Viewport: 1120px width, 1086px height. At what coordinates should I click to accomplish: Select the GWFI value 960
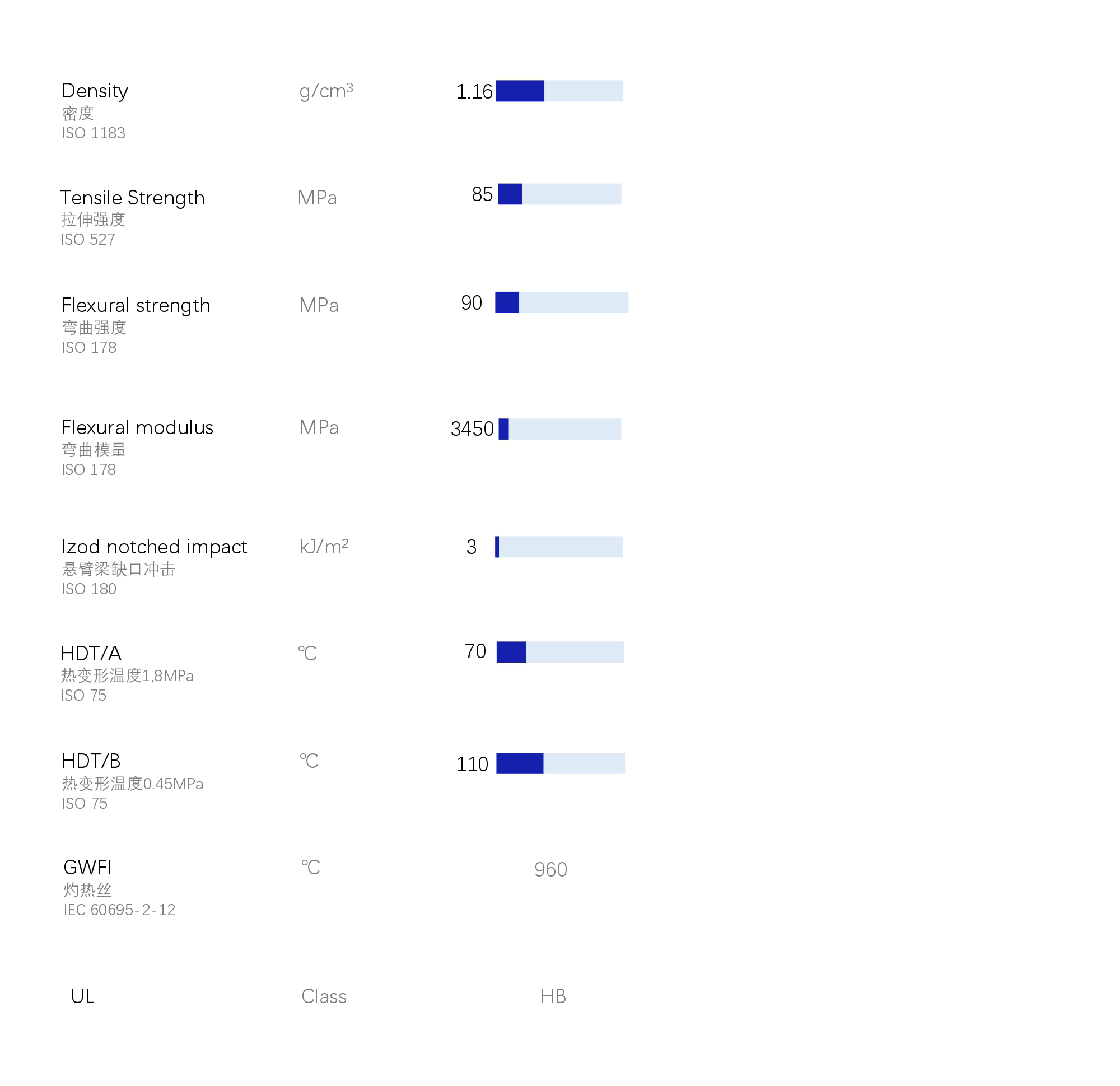(550, 870)
